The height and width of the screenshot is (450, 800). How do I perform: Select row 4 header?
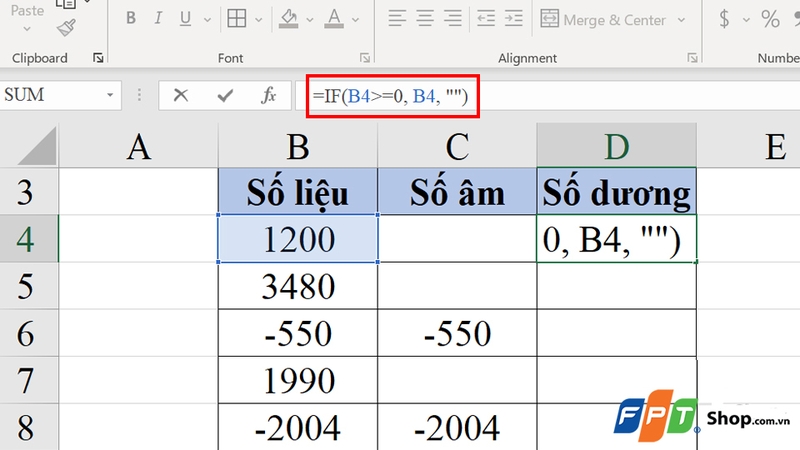pyautogui.click(x=29, y=239)
